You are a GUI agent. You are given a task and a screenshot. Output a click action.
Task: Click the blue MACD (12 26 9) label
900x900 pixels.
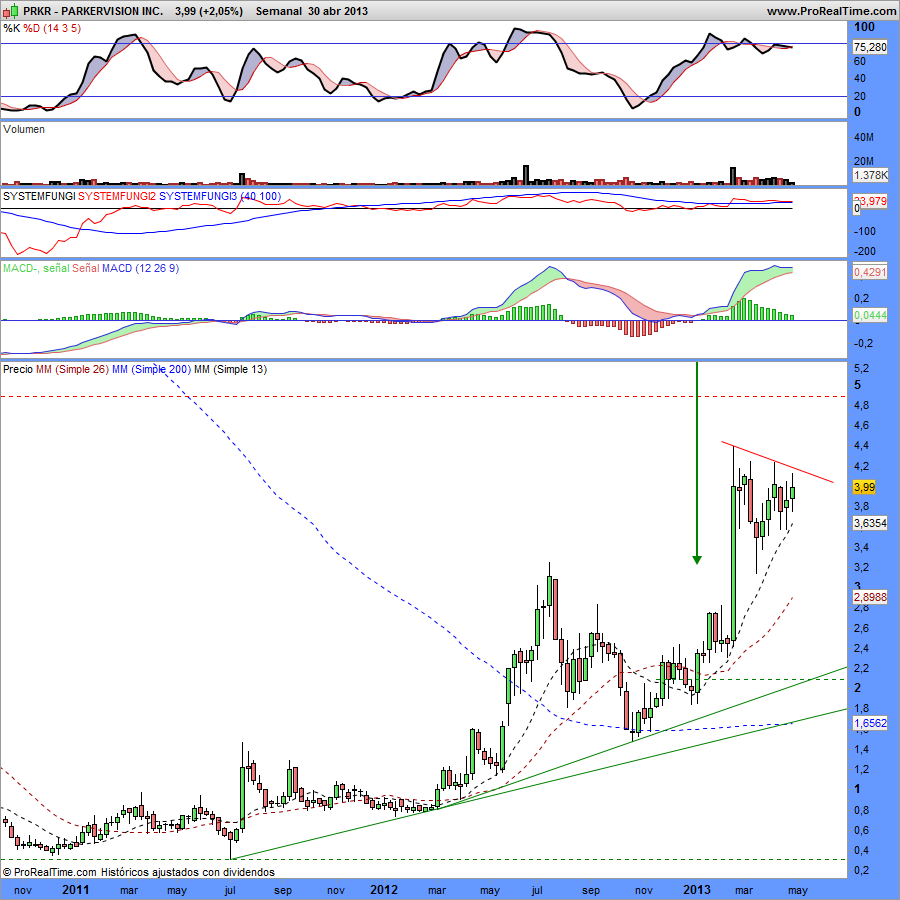coord(141,268)
